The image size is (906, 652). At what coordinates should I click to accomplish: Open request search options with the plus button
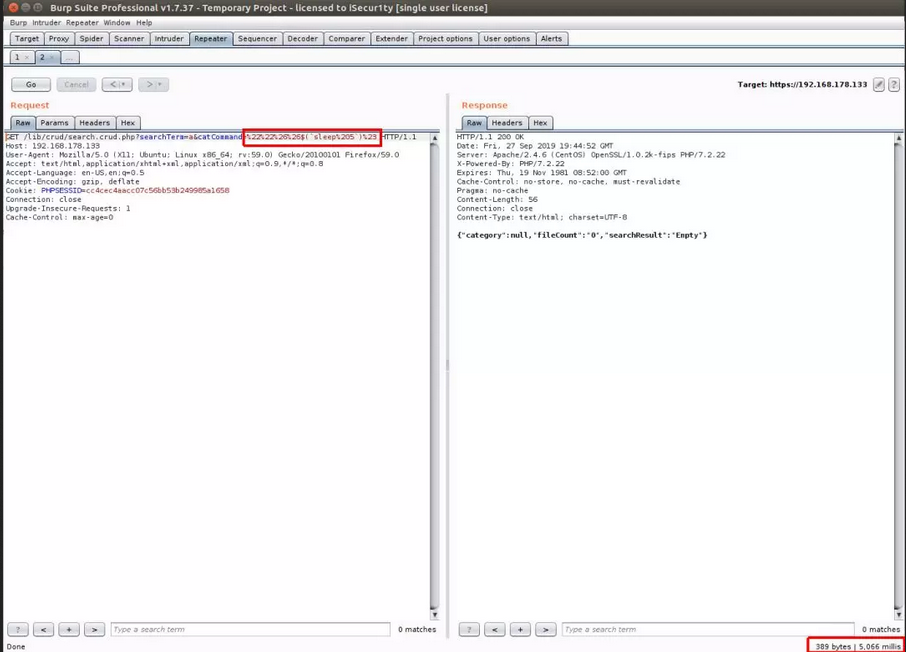pos(68,630)
